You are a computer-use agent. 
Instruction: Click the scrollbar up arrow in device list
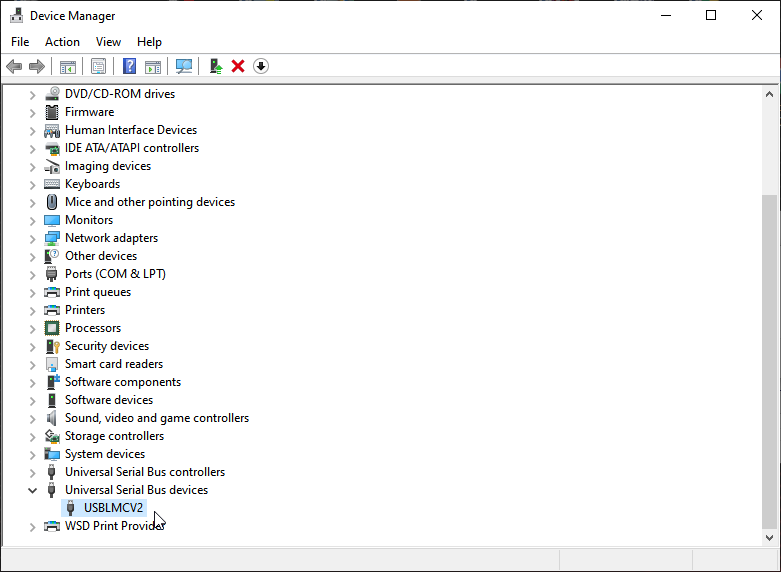(x=769, y=94)
